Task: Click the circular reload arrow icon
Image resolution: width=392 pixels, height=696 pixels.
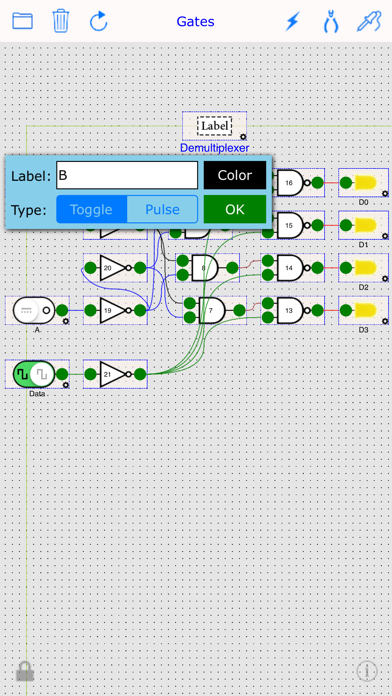Action: [x=99, y=21]
